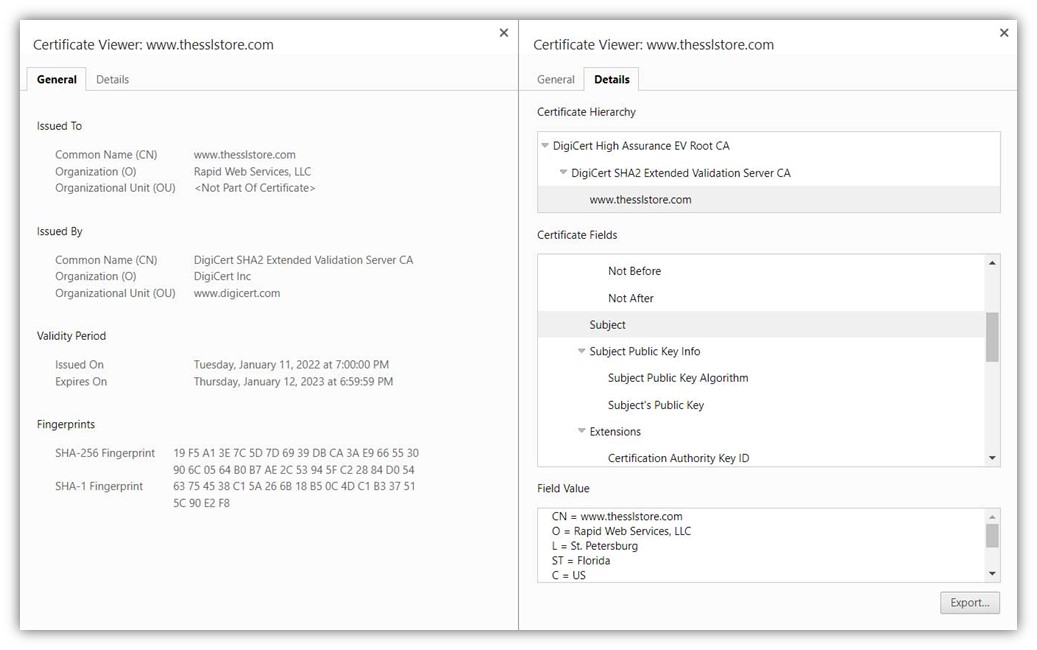Click Issued To organization Rapid Web Services, LLC
The height and width of the screenshot is (650, 1037).
click(x=252, y=171)
